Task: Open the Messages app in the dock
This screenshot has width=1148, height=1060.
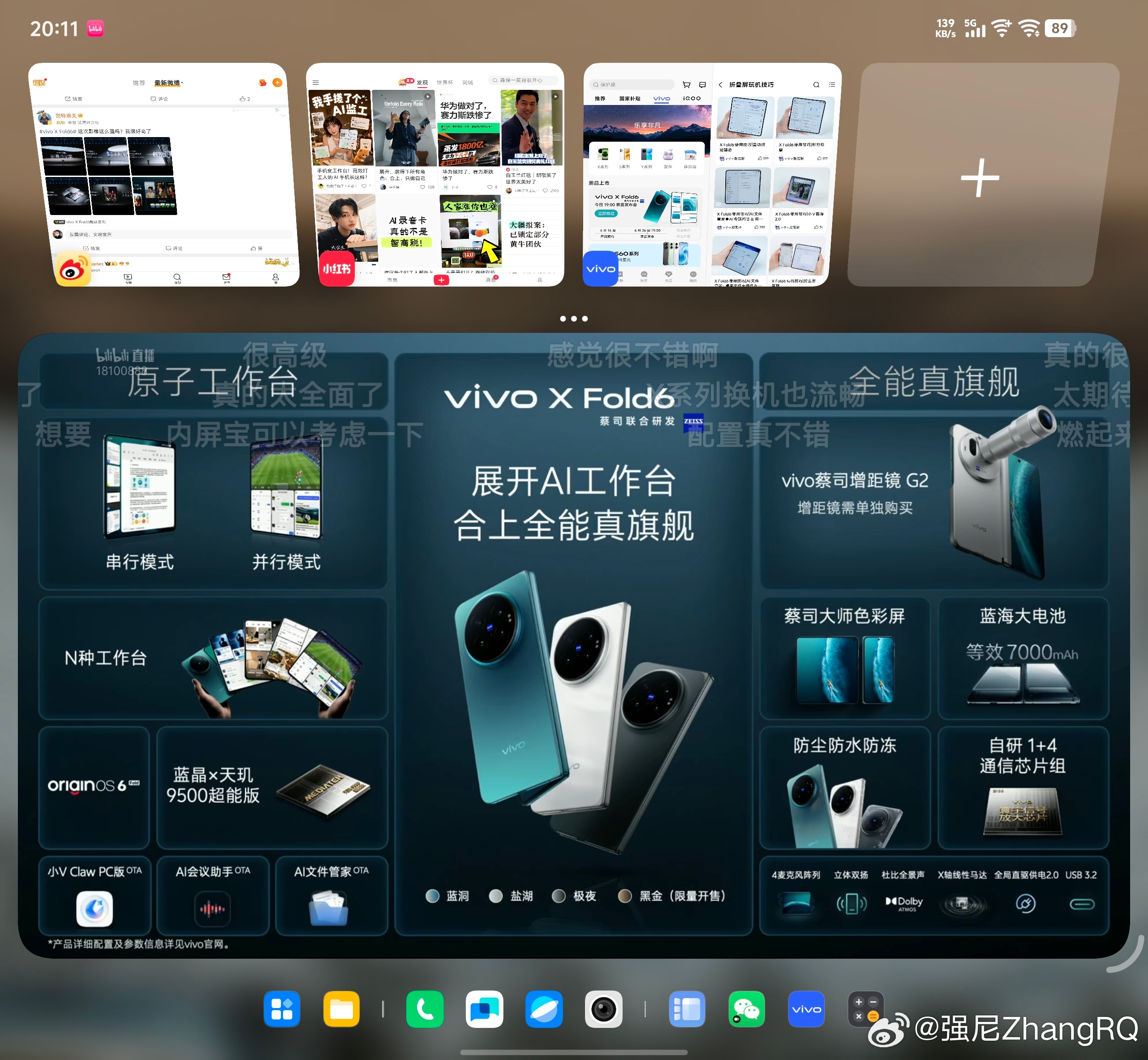Action: coord(485,1009)
